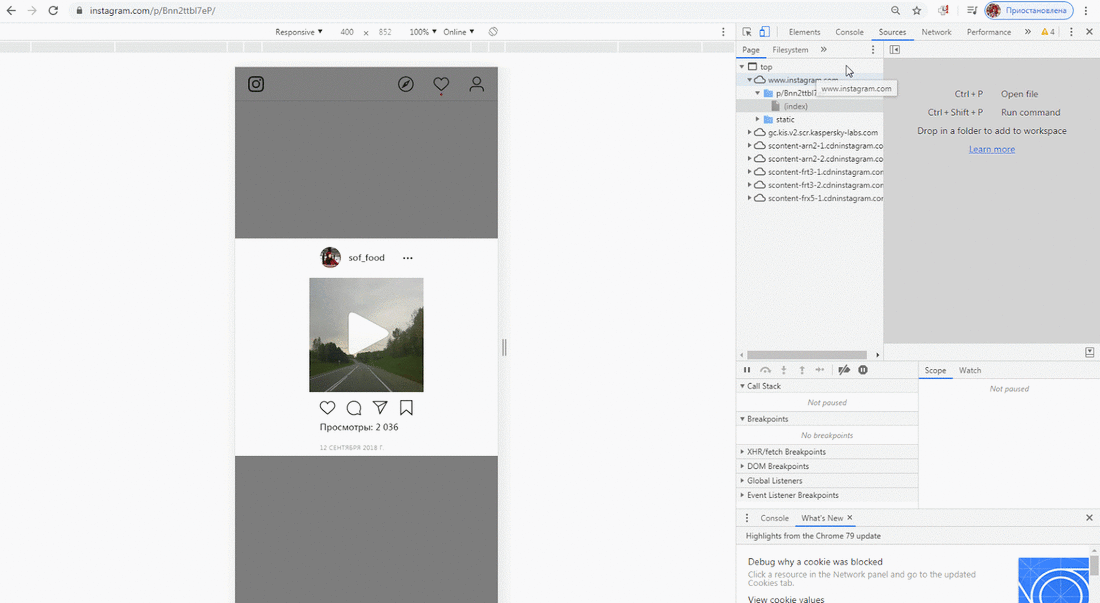
Task: Open the drawer Console tab
Action: pyautogui.click(x=774, y=518)
